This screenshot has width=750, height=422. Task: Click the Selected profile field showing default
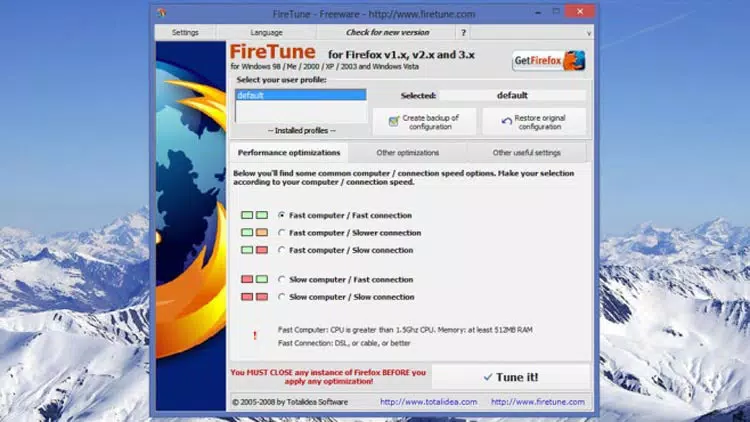point(512,95)
